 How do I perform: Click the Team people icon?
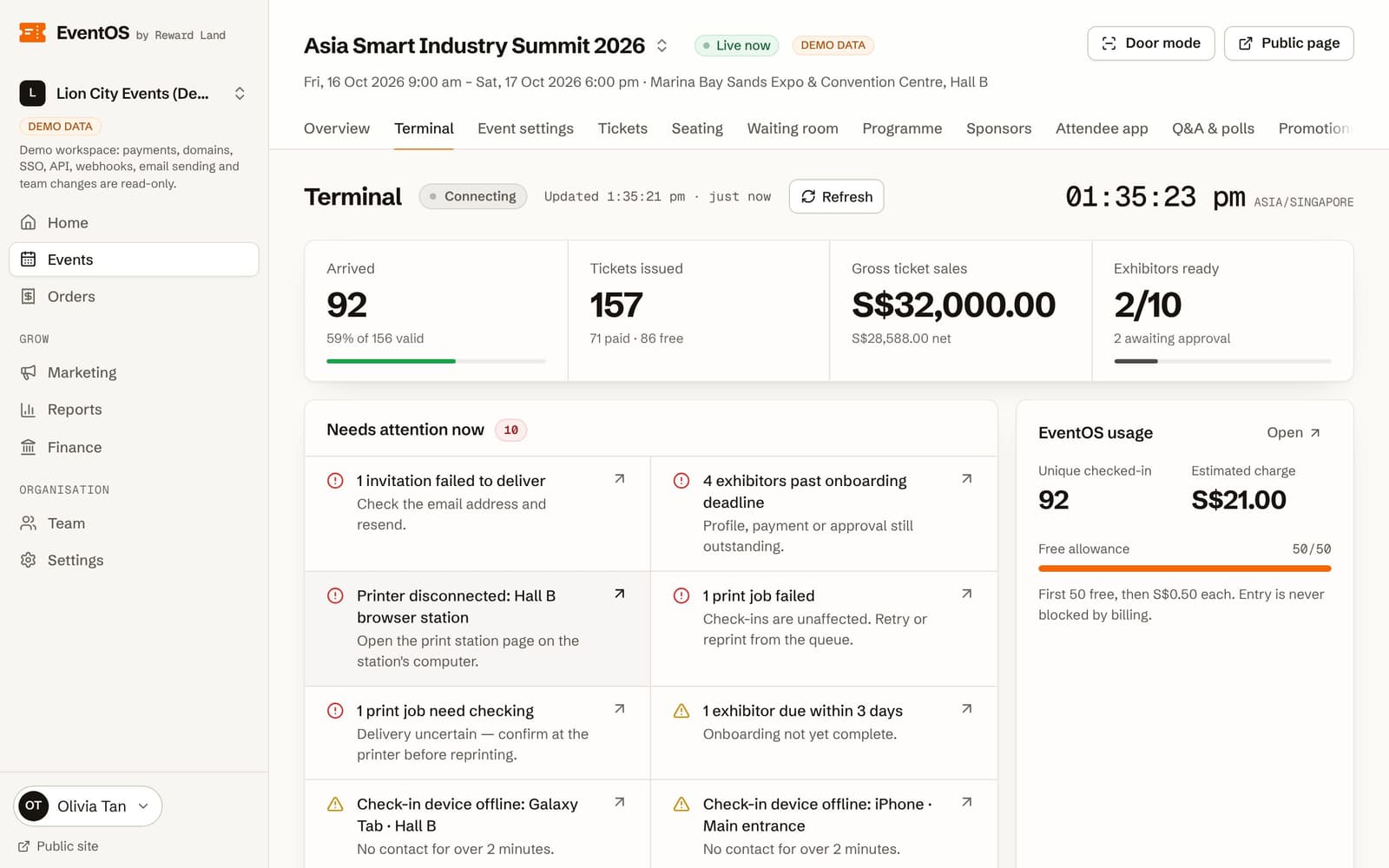[x=29, y=523]
